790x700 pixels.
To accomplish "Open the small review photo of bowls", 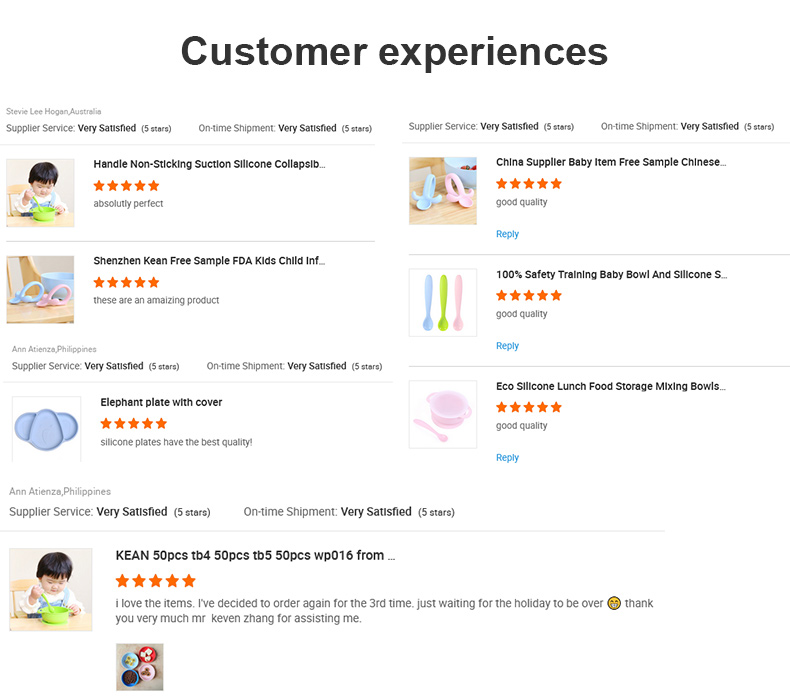I will click(x=139, y=667).
